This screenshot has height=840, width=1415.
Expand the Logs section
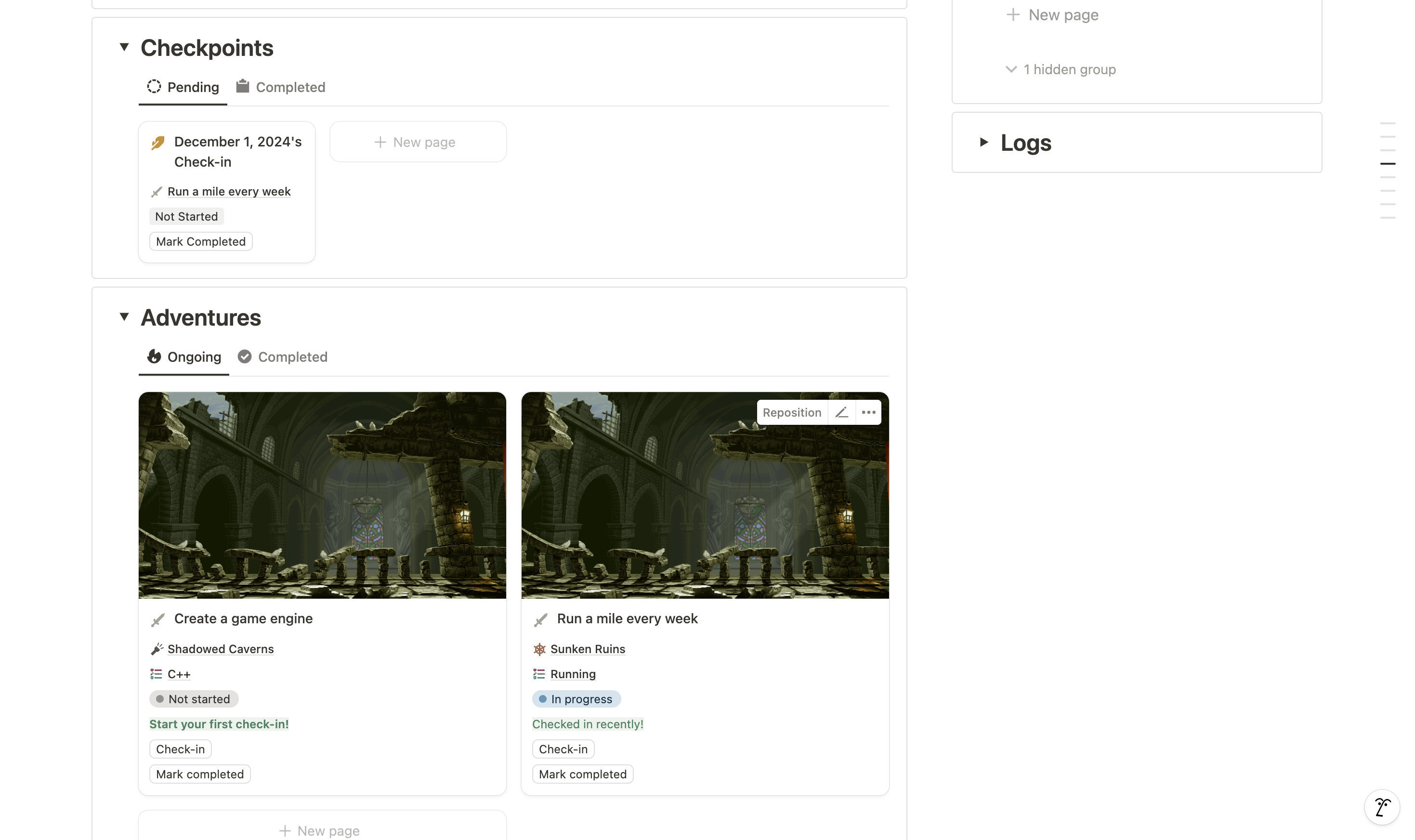pyautogui.click(x=983, y=142)
